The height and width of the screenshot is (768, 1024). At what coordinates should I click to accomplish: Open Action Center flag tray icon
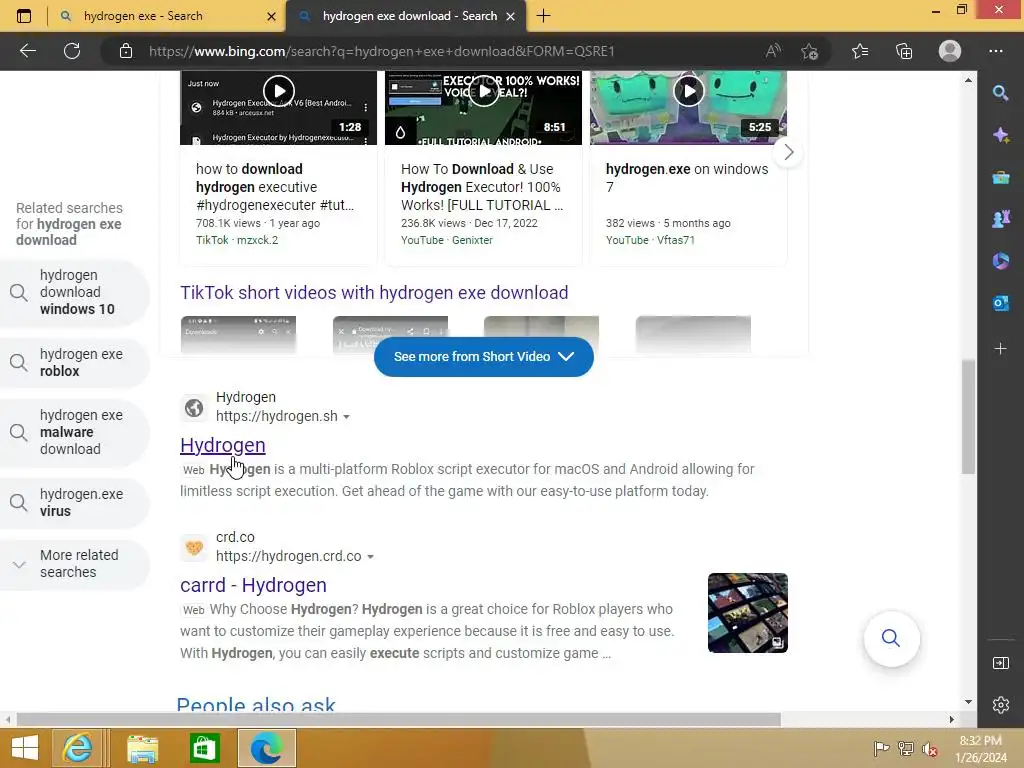click(x=881, y=749)
